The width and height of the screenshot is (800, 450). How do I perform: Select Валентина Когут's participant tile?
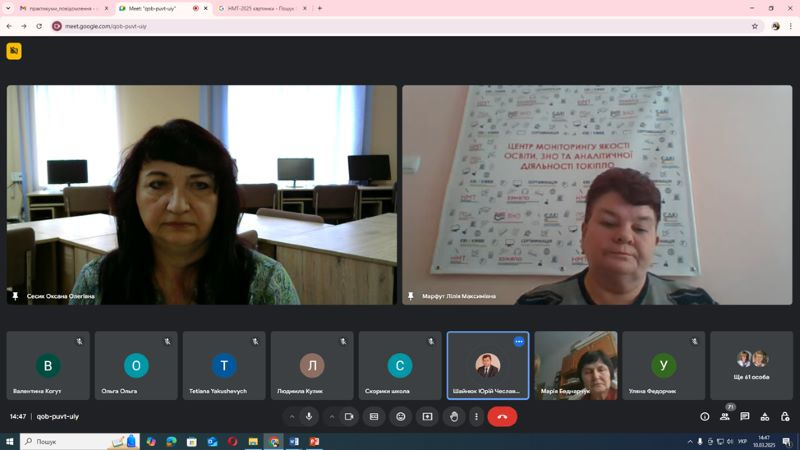point(48,365)
